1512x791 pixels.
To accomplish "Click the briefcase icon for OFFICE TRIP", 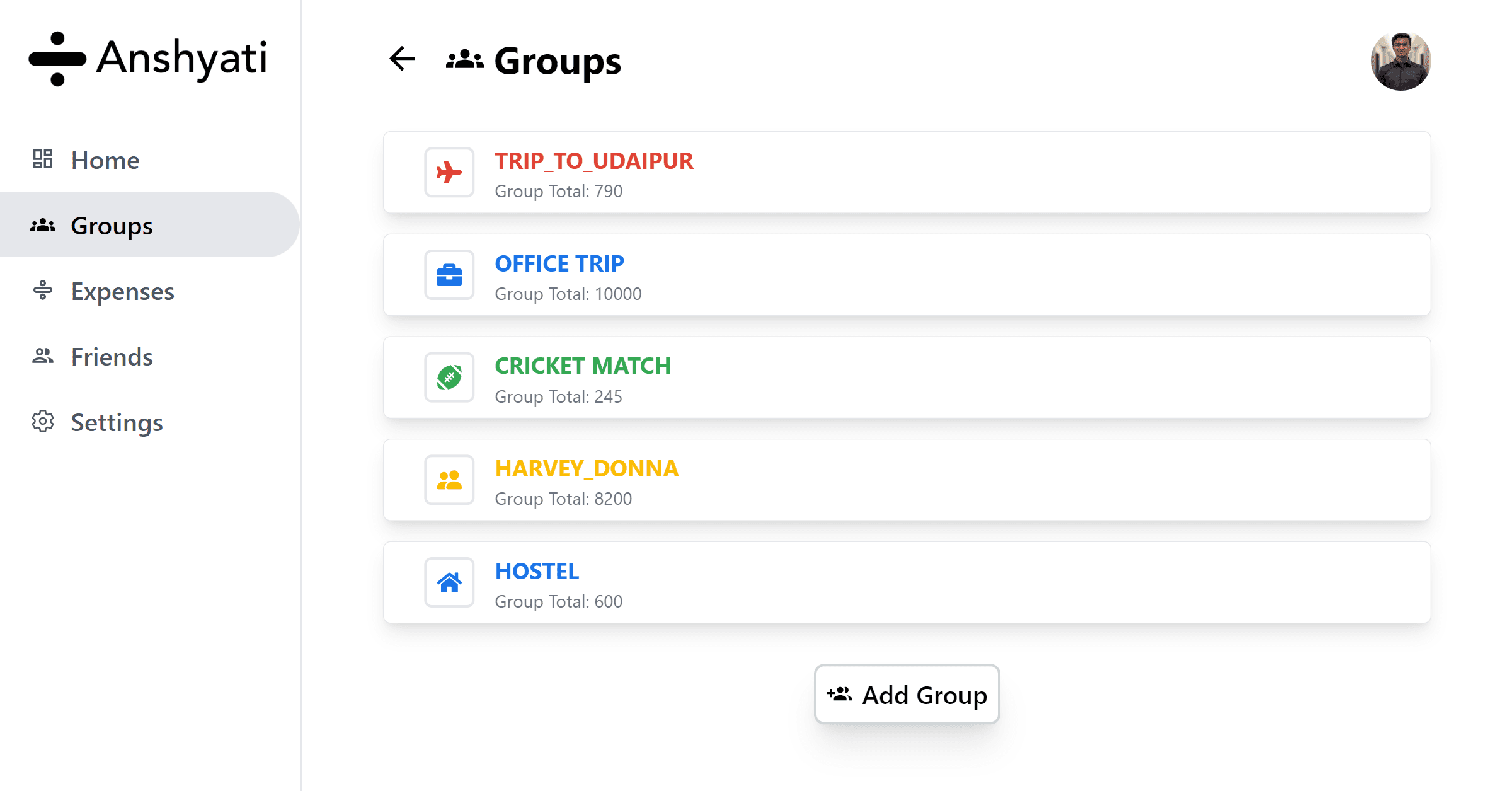I will (449, 275).
